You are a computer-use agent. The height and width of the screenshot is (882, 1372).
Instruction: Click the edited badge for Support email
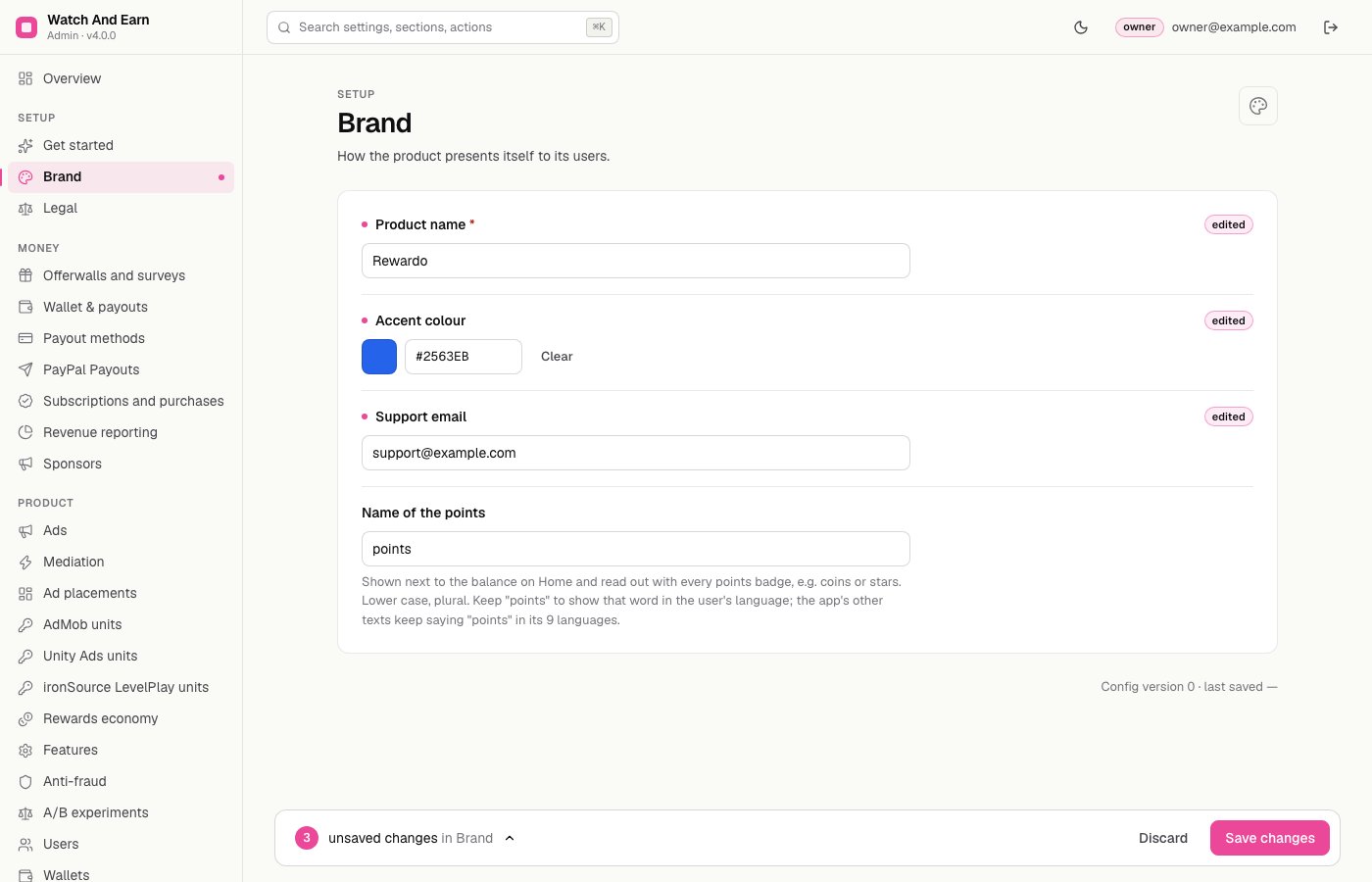(x=1229, y=416)
